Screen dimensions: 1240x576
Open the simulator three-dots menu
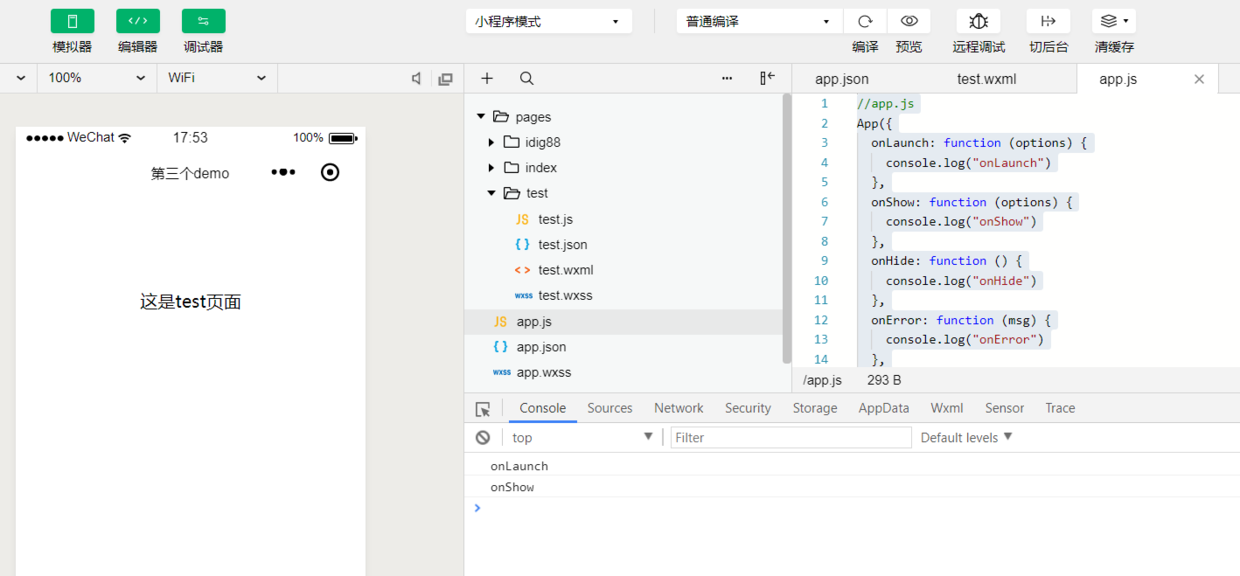click(x=283, y=172)
